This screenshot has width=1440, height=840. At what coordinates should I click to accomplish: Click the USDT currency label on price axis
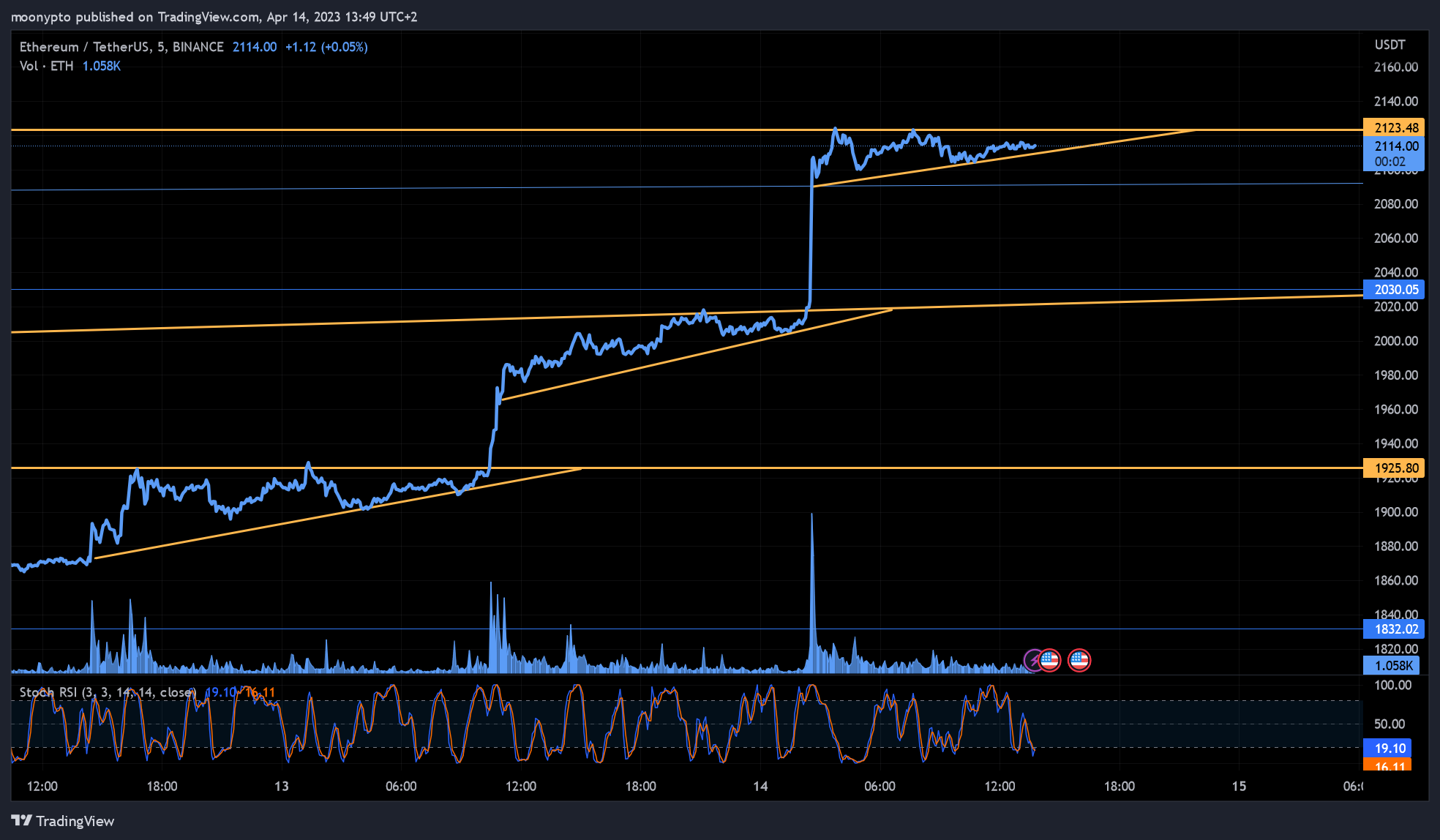tap(1390, 45)
